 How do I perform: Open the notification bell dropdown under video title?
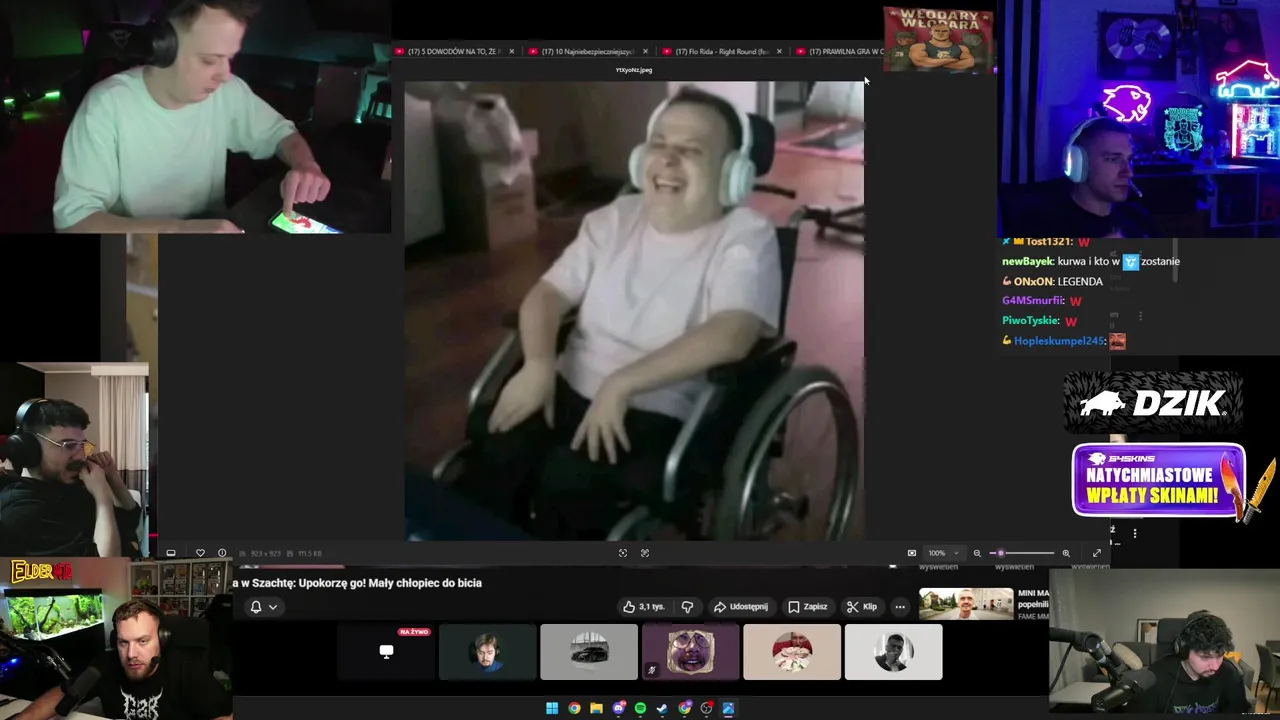[263, 607]
